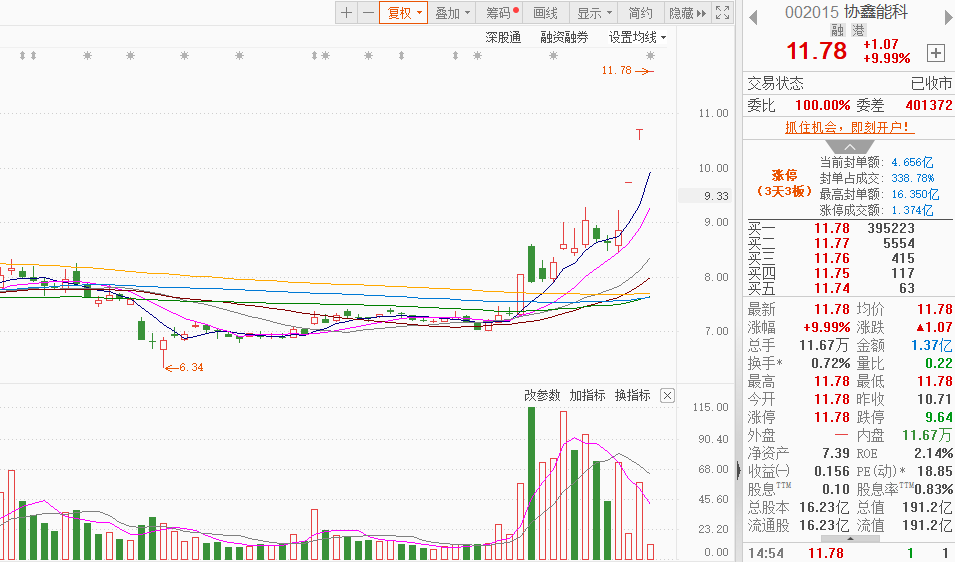Enter fullscreen with the expand arrows icon

point(722,13)
